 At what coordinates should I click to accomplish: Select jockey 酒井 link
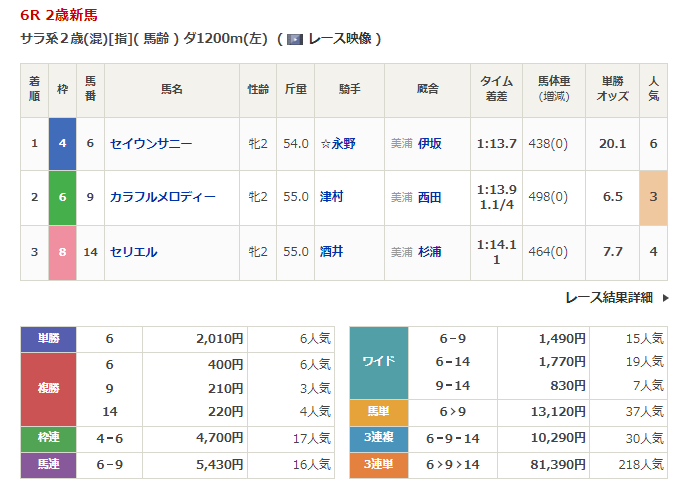(x=331, y=252)
